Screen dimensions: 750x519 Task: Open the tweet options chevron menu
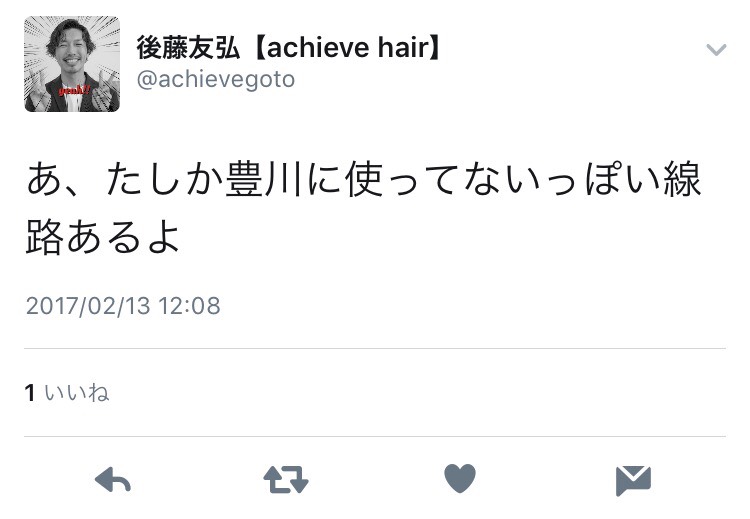(x=716, y=50)
